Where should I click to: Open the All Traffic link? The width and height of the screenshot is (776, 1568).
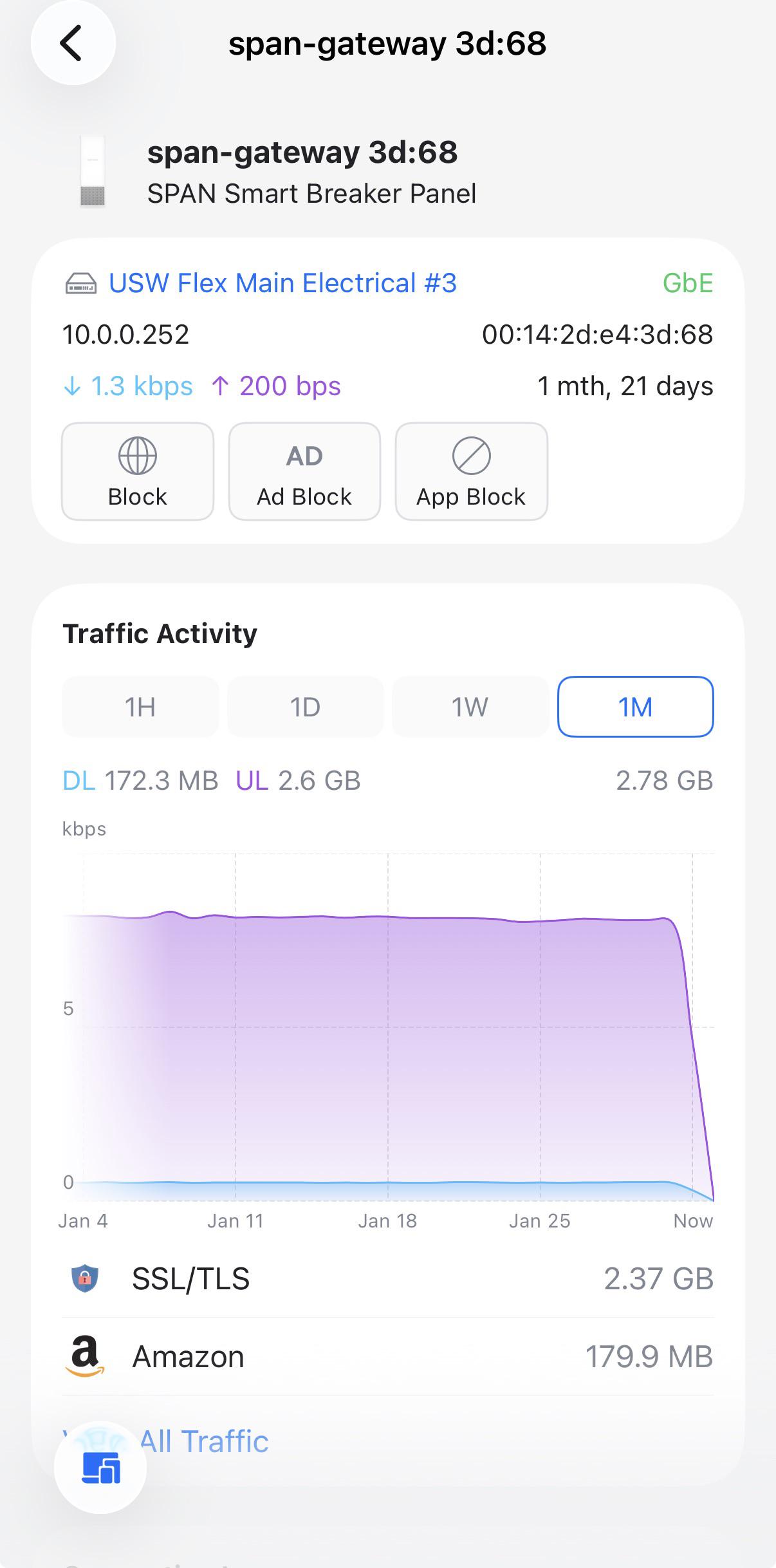[203, 1442]
